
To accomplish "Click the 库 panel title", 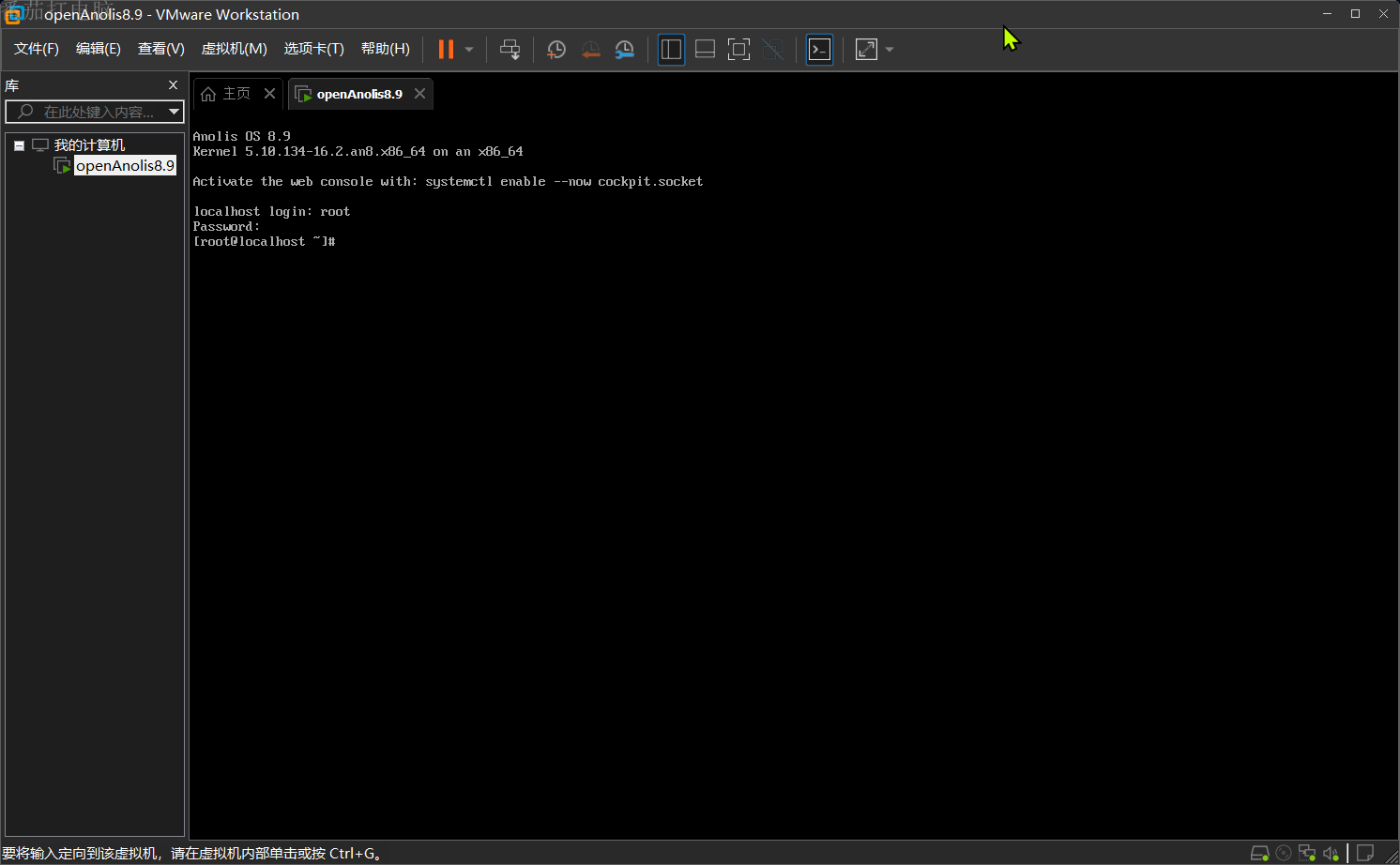I will pyautogui.click(x=12, y=85).
